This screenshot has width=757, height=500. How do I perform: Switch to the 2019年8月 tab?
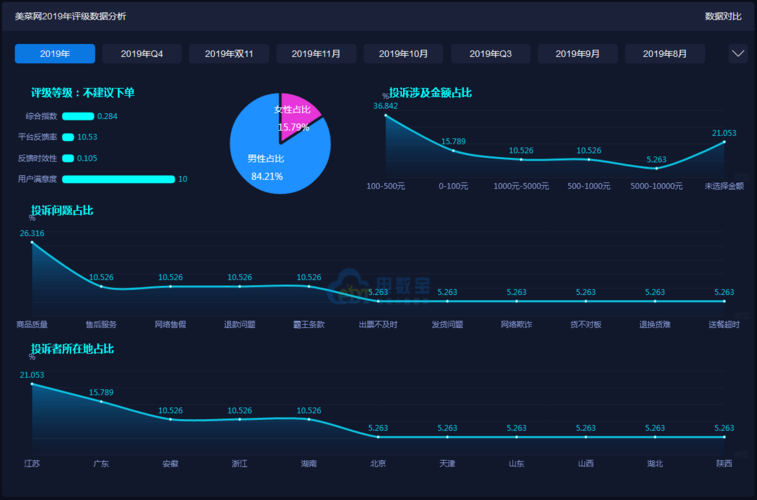(665, 54)
